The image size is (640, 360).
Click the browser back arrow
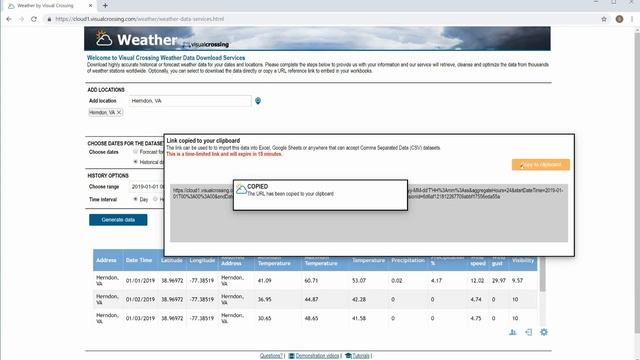click(x=9, y=19)
